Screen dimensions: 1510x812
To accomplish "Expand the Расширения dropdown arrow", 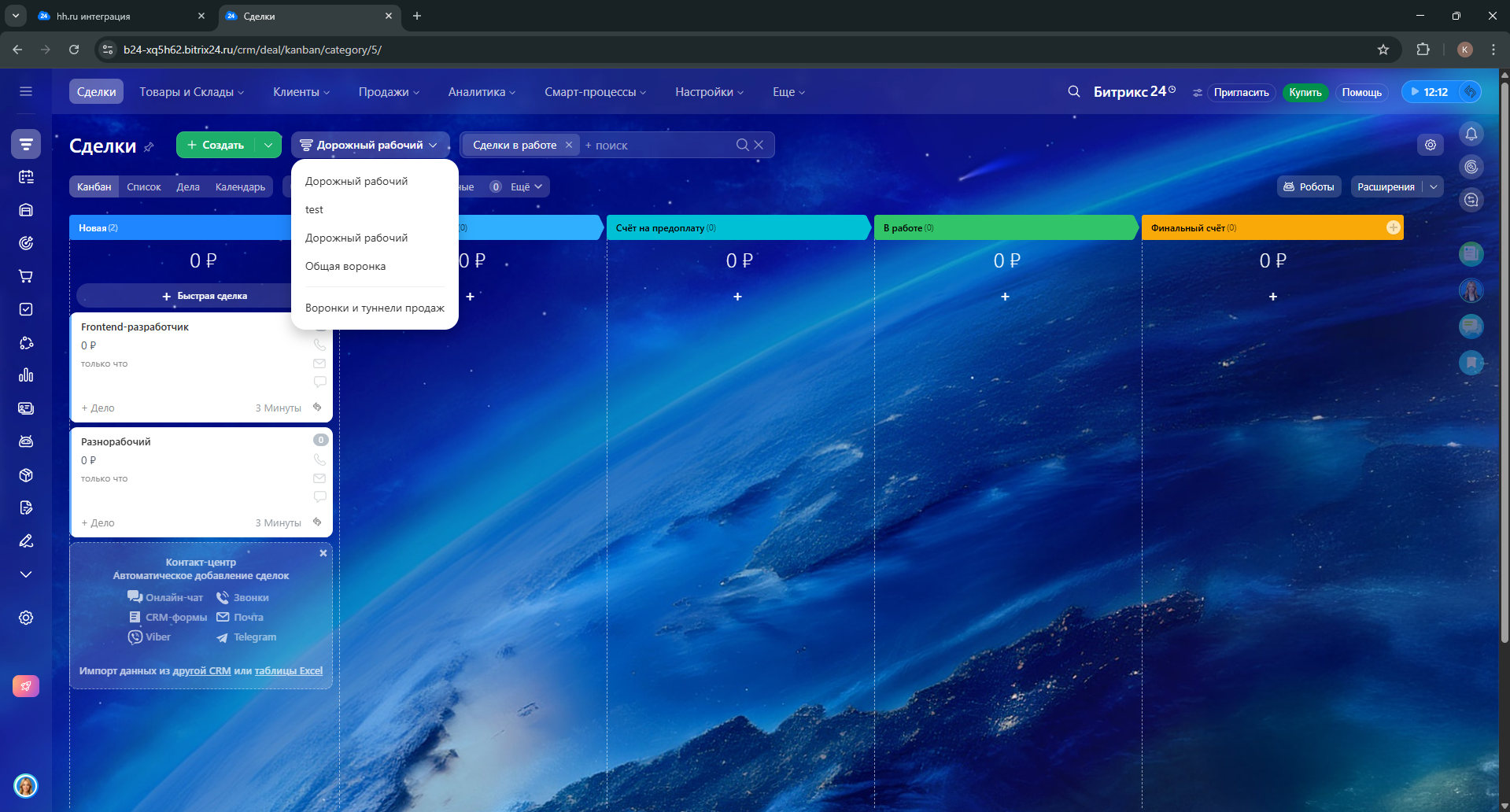I will 1433,186.
